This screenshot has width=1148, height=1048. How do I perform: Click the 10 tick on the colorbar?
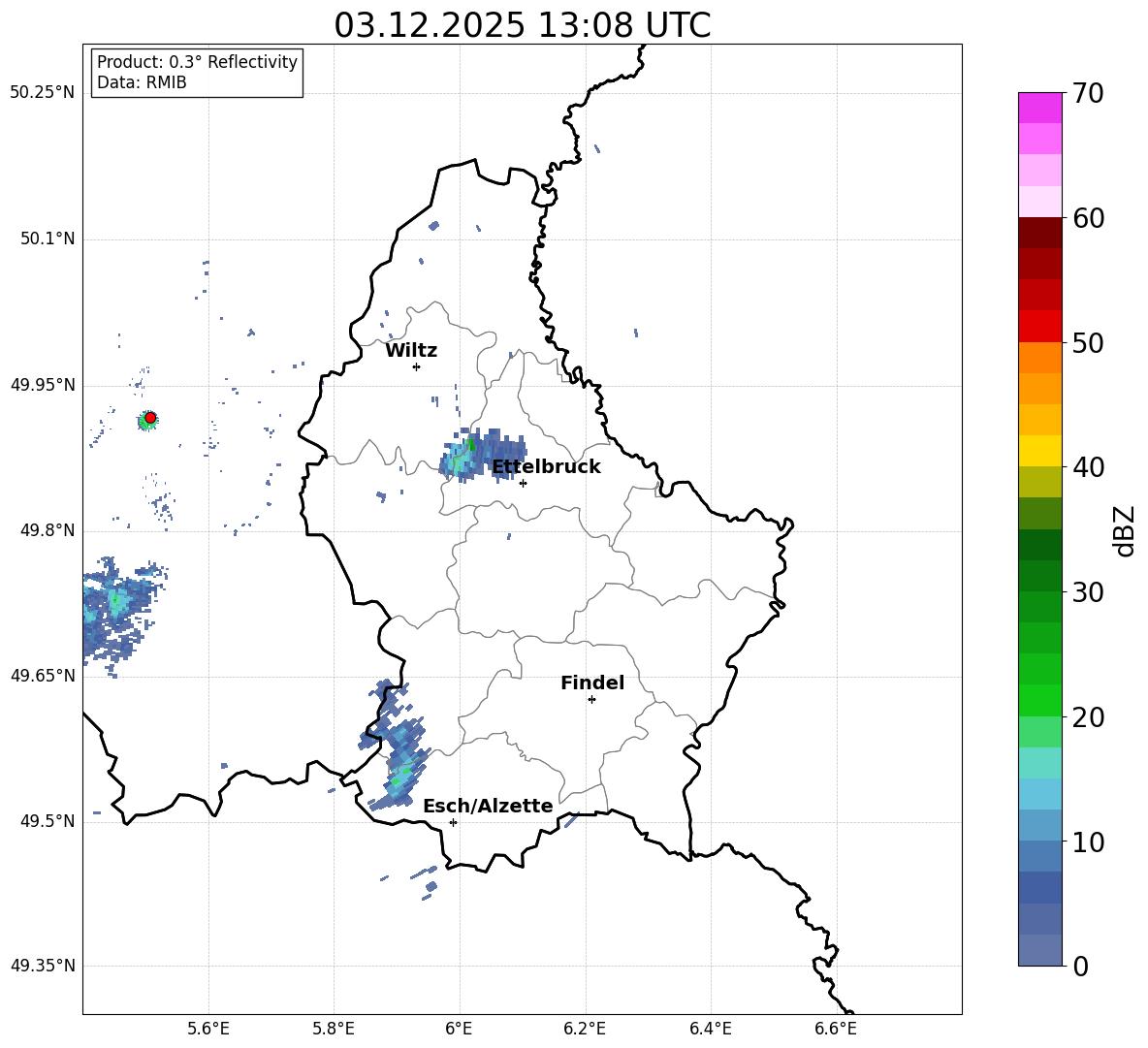click(x=1087, y=842)
